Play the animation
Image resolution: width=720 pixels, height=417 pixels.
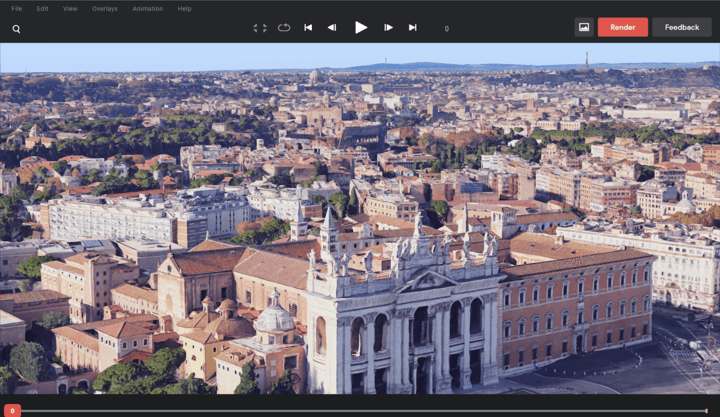click(360, 28)
